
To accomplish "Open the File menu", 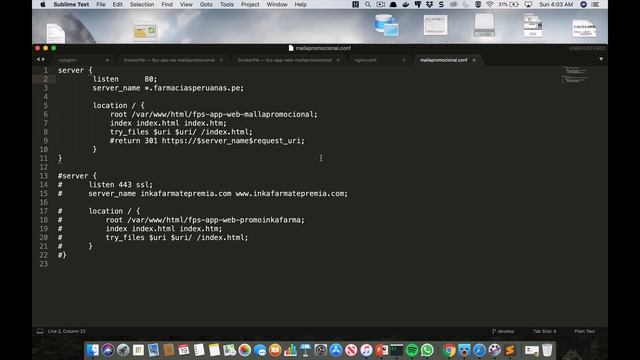I will 101,4.
